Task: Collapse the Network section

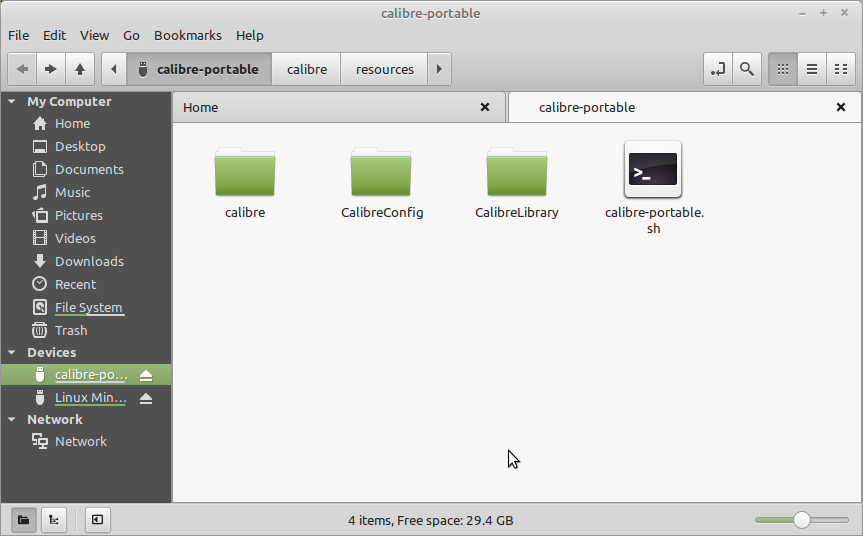Action: pyautogui.click(x=12, y=419)
